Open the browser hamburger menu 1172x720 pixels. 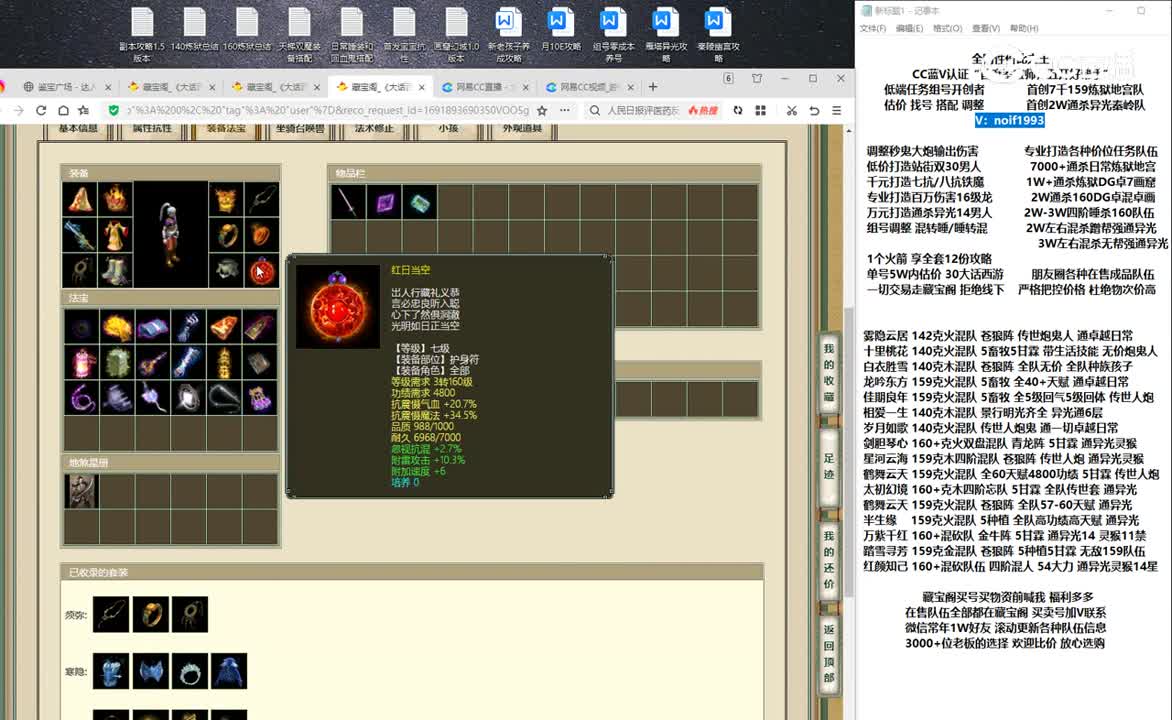tap(836, 111)
